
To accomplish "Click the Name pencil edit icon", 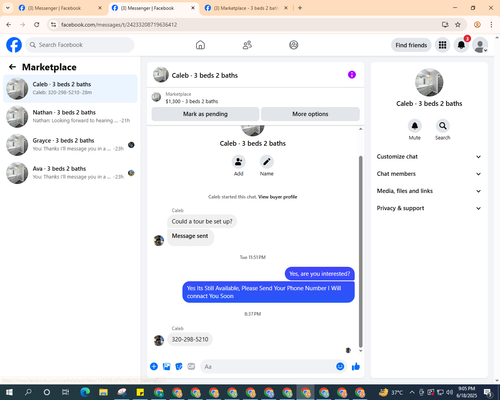I will (x=267, y=162).
